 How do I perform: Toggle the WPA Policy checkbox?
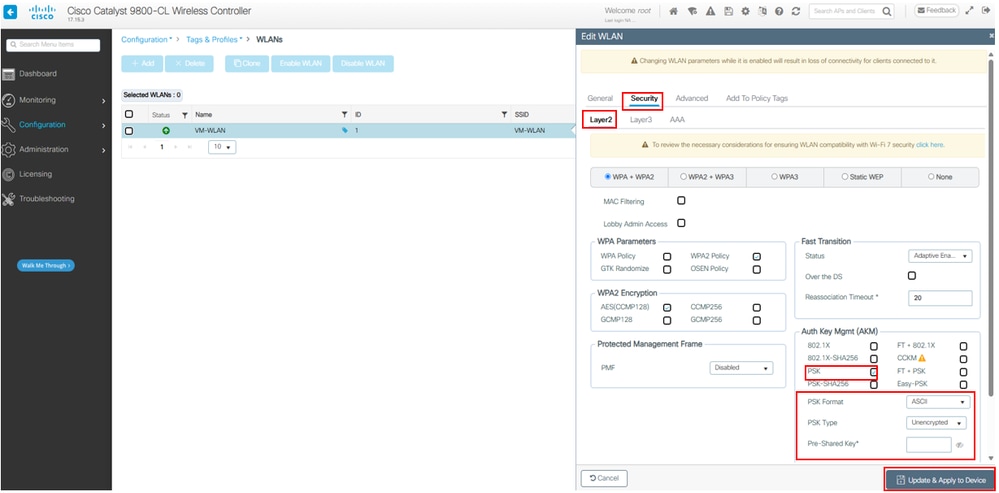667,256
